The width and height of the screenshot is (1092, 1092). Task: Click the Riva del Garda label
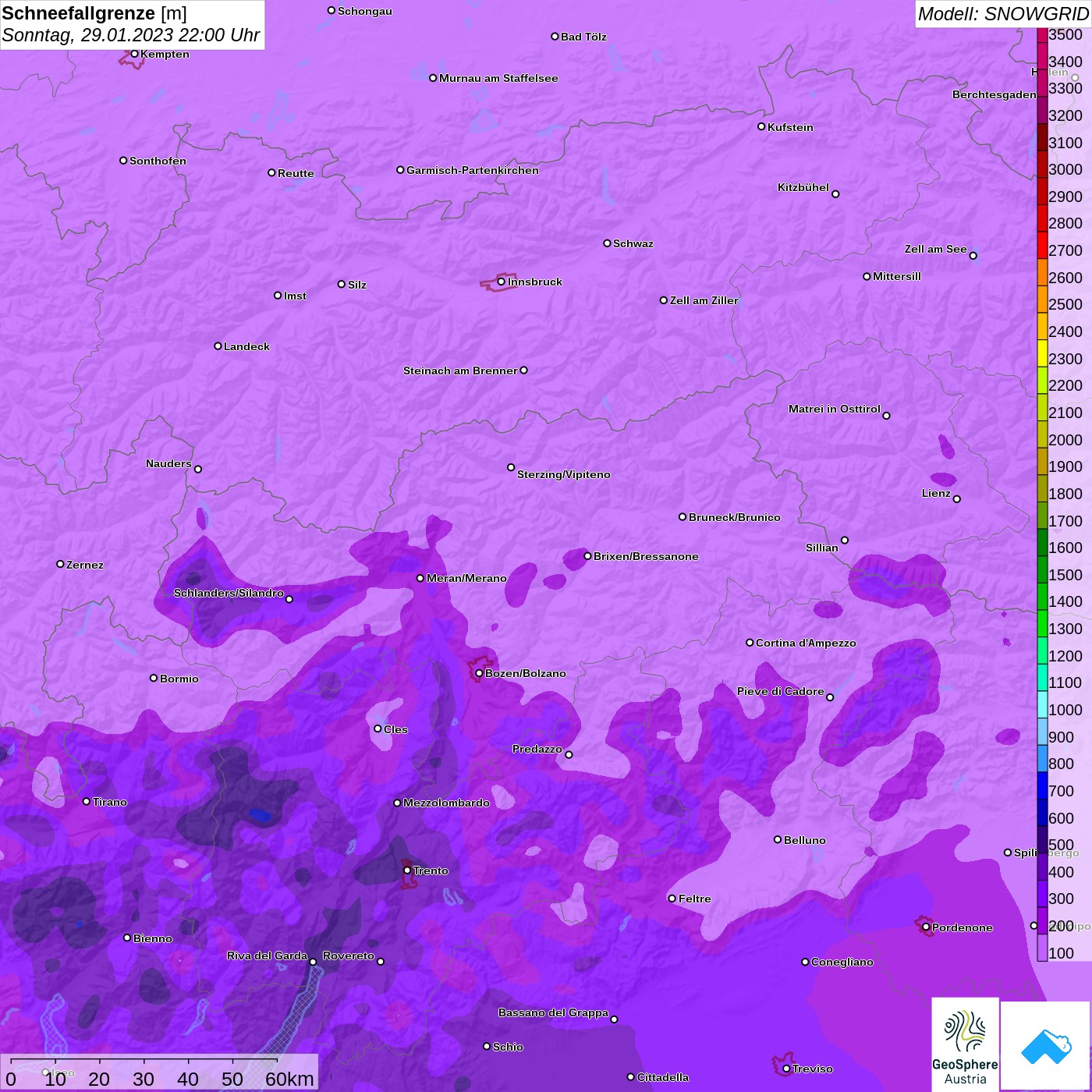coord(267,955)
